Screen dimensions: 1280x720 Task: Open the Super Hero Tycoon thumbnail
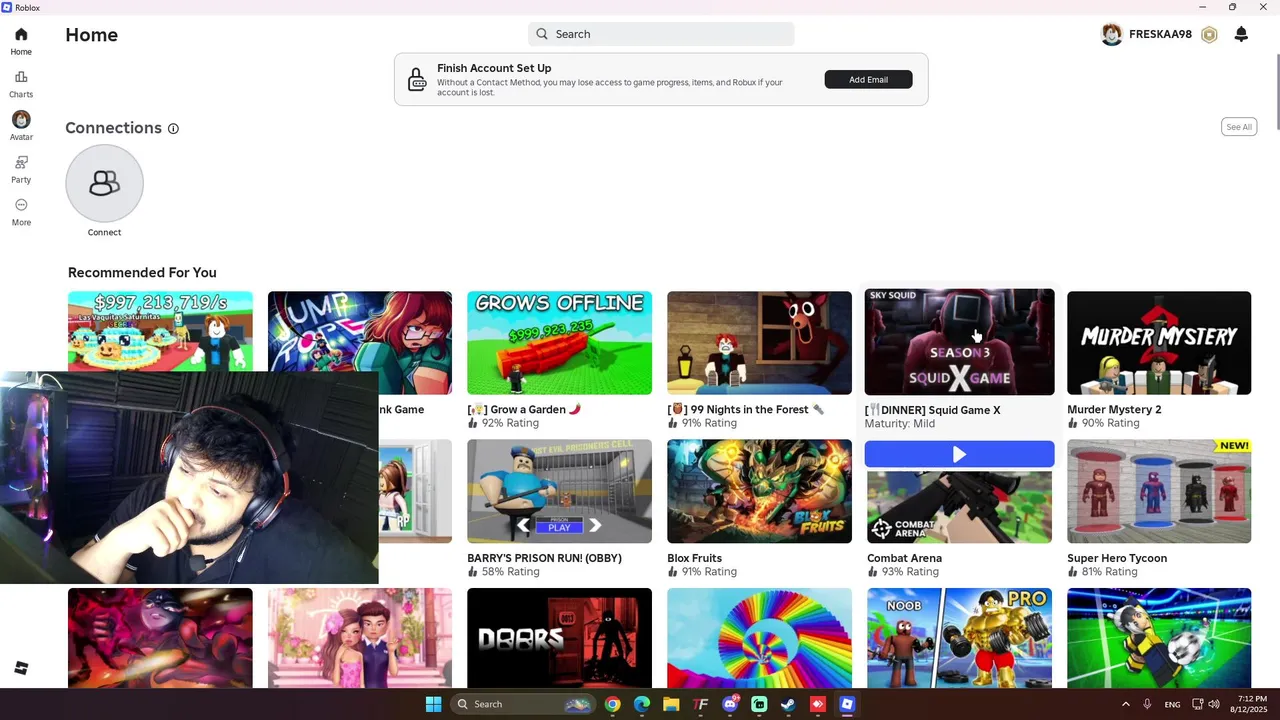pos(1159,491)
